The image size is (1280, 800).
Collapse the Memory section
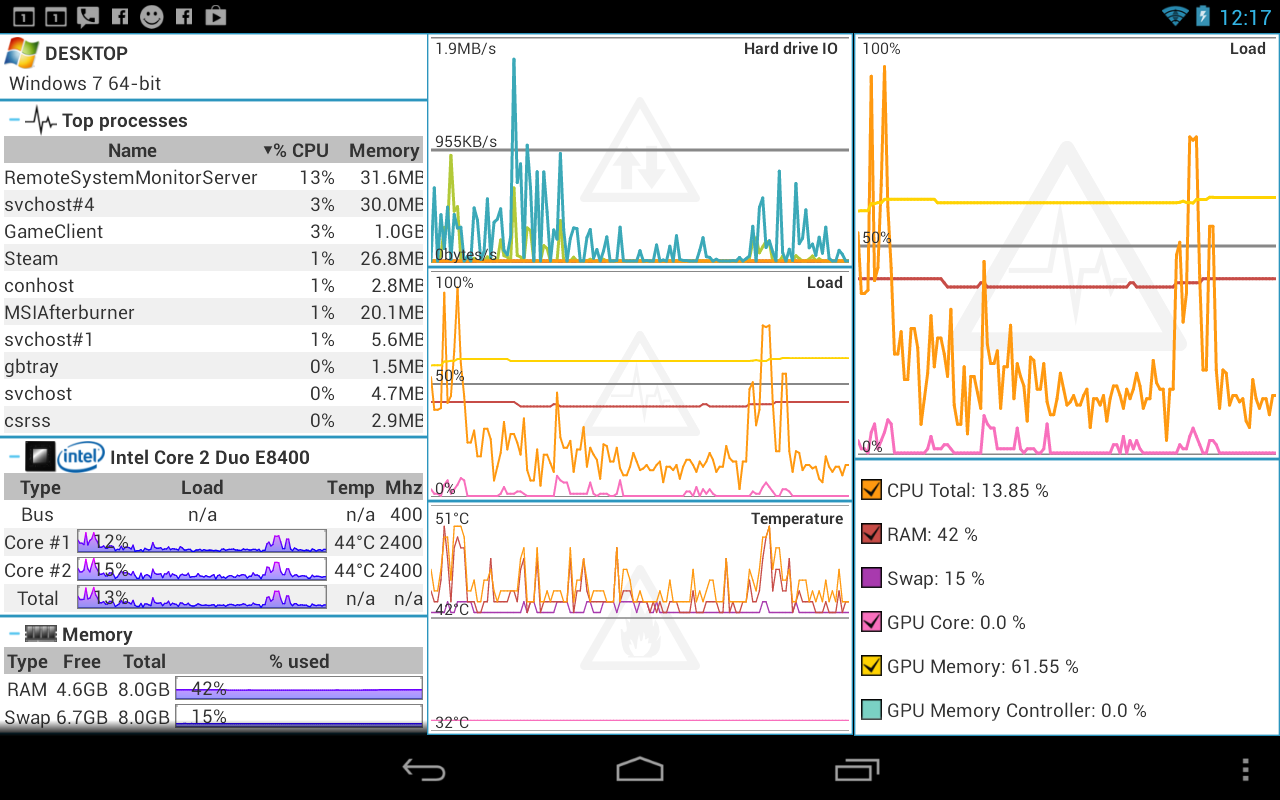14,634
